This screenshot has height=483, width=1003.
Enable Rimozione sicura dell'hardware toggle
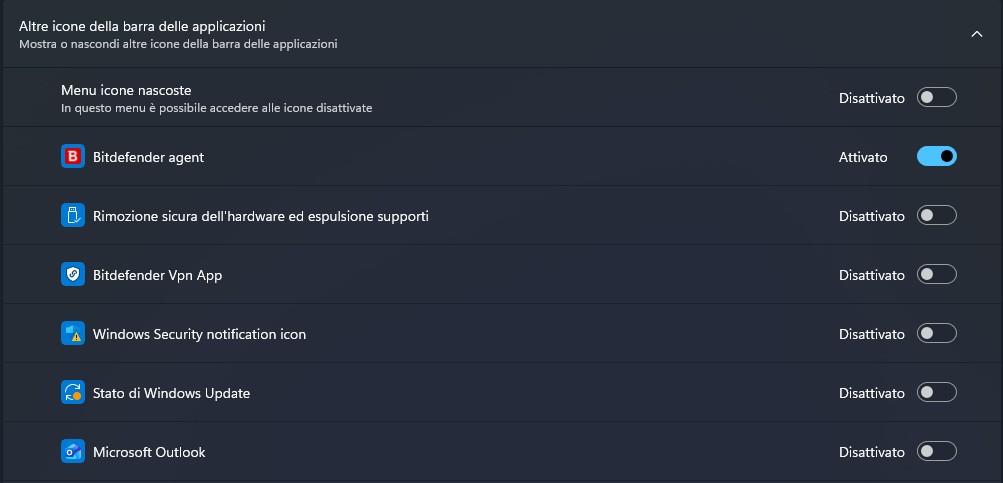(x=937, y=216)
